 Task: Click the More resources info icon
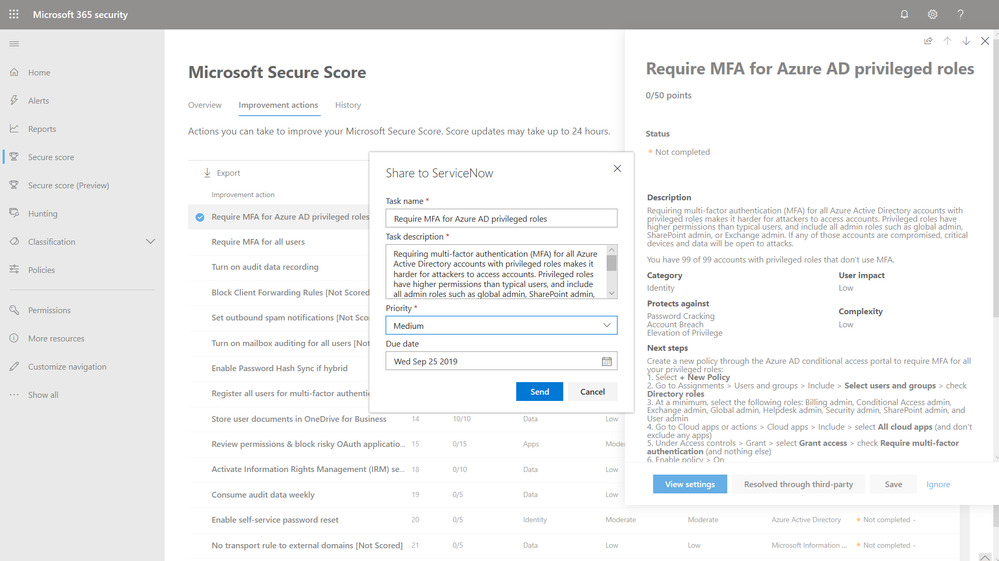14,338
